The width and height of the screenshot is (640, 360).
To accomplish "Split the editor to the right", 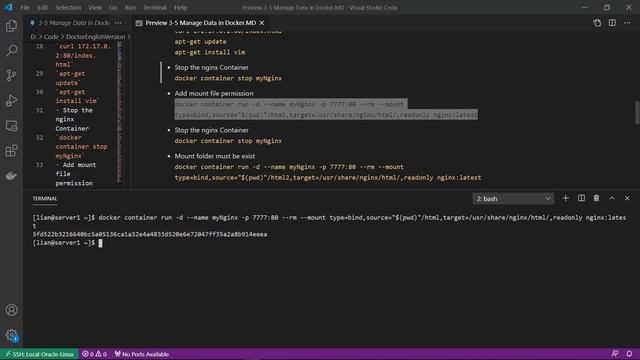I will coord(612,23).
